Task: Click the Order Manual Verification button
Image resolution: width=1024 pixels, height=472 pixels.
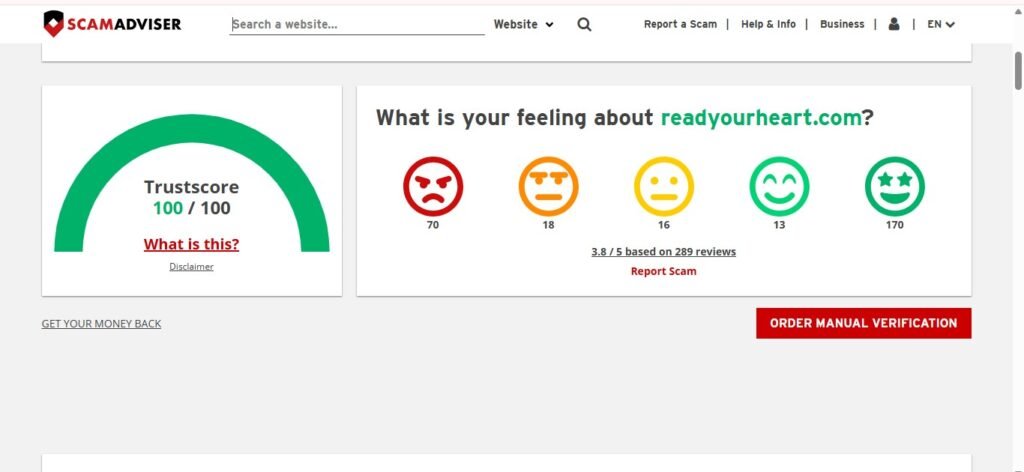Action: (863, 323)
